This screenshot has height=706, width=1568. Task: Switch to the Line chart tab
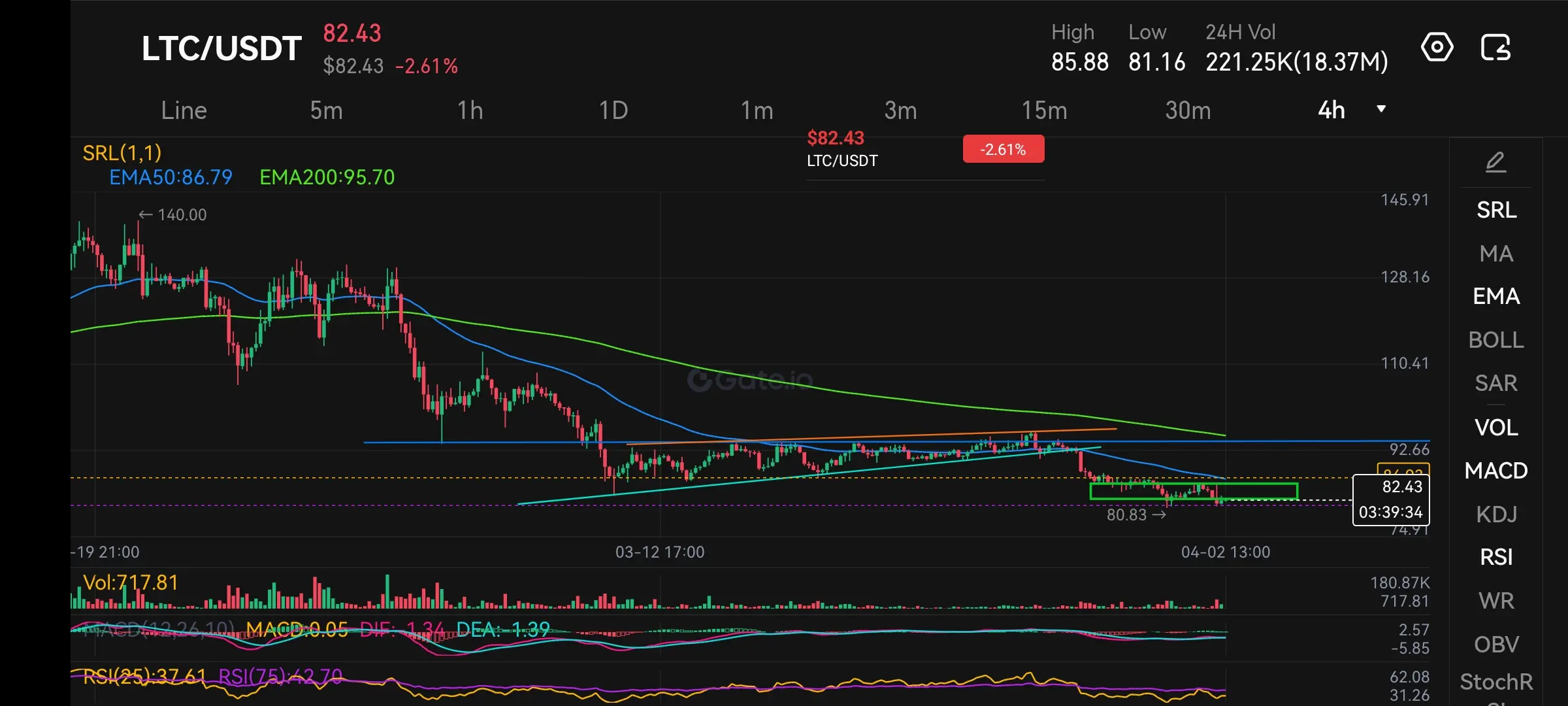coord(184,110)
